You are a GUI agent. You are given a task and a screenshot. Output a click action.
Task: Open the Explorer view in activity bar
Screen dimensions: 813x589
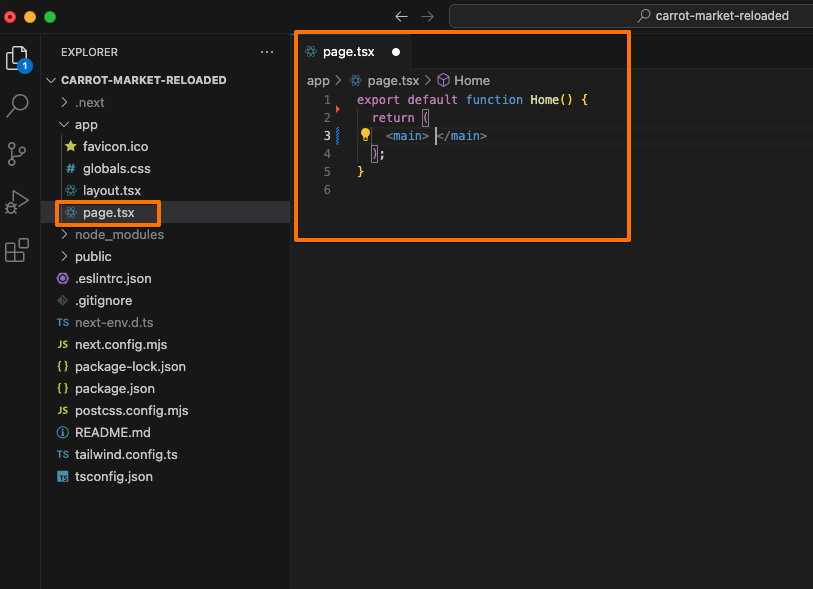(18, 59)
